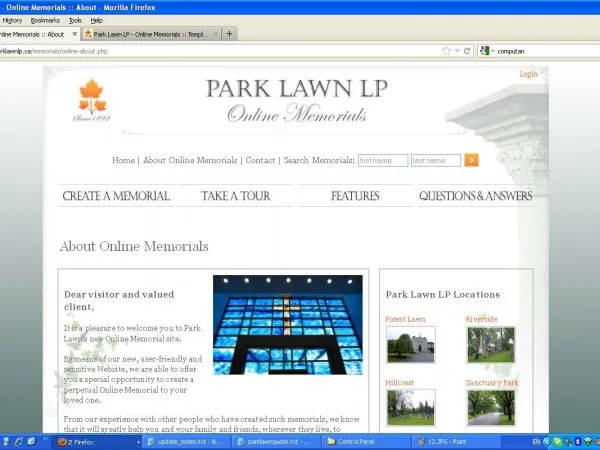This screenshot has height=450, width=600.
Task: Open the Tools menu
Action: [76, 20]
